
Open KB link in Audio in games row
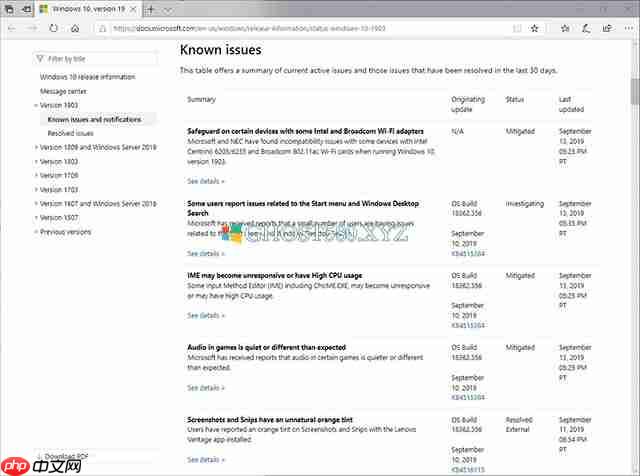(x=468, y=397)
